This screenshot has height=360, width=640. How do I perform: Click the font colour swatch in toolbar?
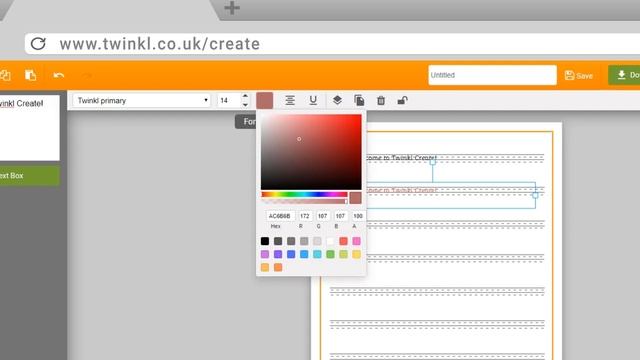264,100
